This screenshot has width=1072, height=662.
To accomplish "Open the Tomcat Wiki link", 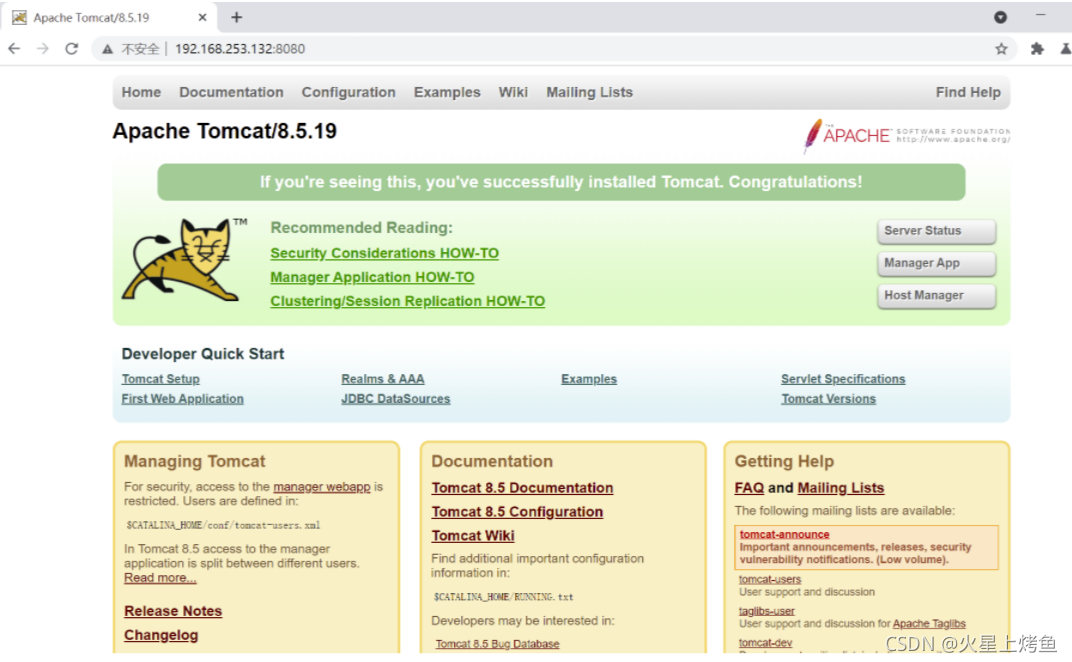I will point(472,535).
